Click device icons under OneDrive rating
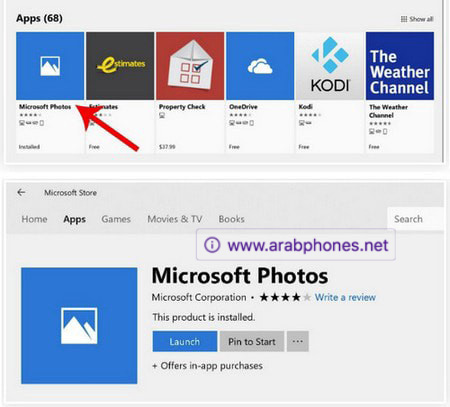450x407 pixels. [x=241, y=123]
